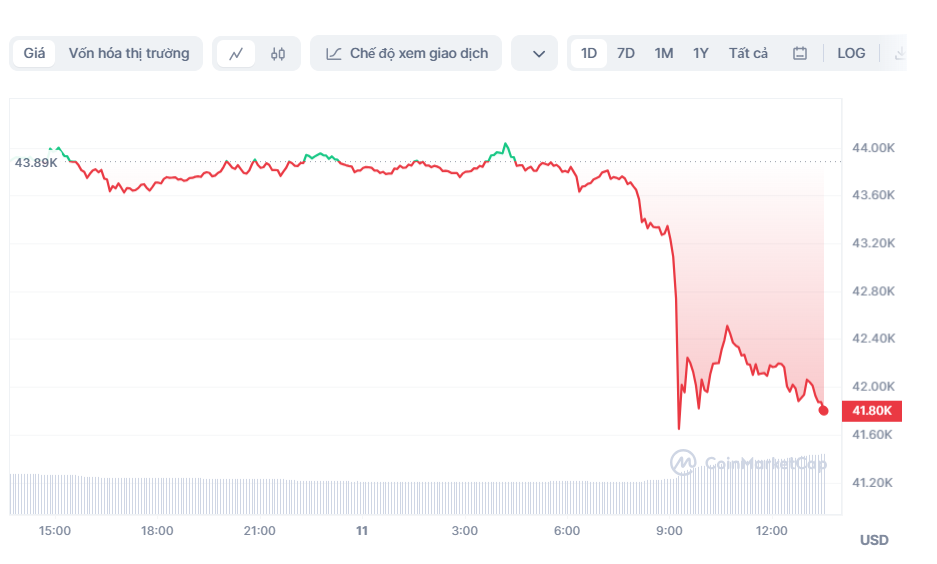Click the 9:00 marker on time axis

[x=669, y=531]
